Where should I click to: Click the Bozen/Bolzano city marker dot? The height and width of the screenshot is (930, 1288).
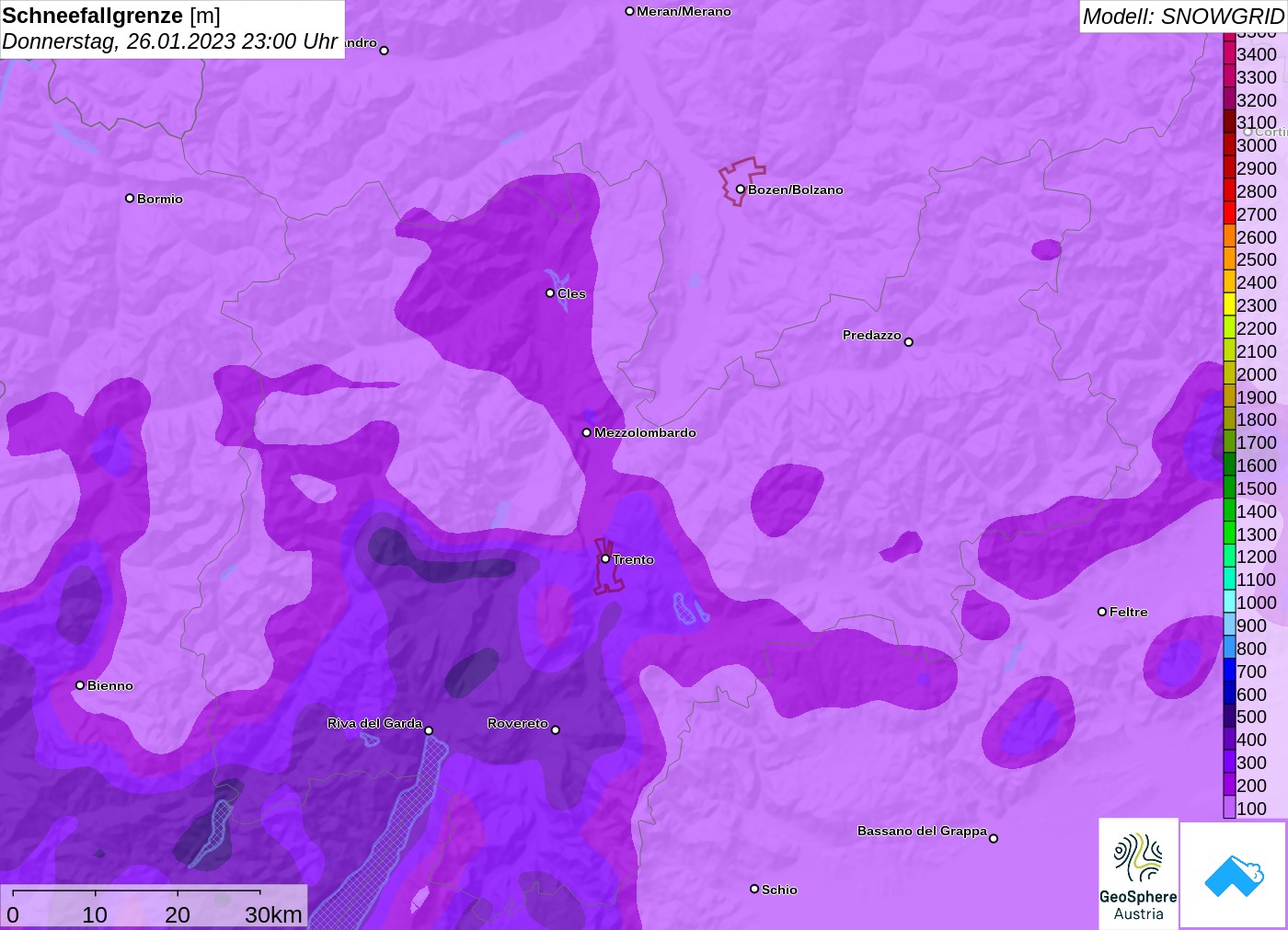pyautogui.click(x=741, y=189)
